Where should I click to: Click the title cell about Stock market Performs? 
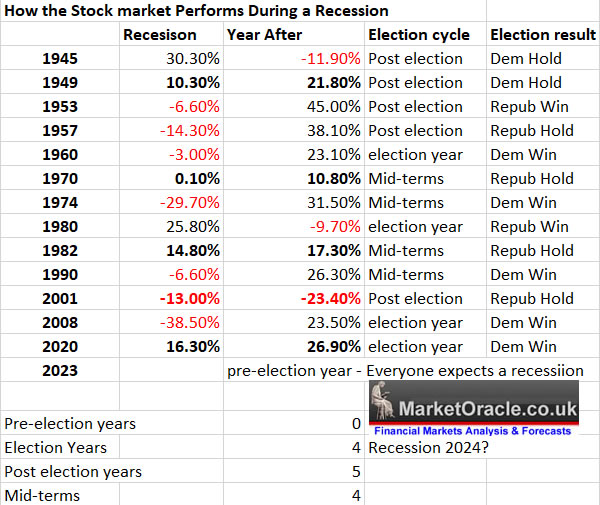click(197, 11)
